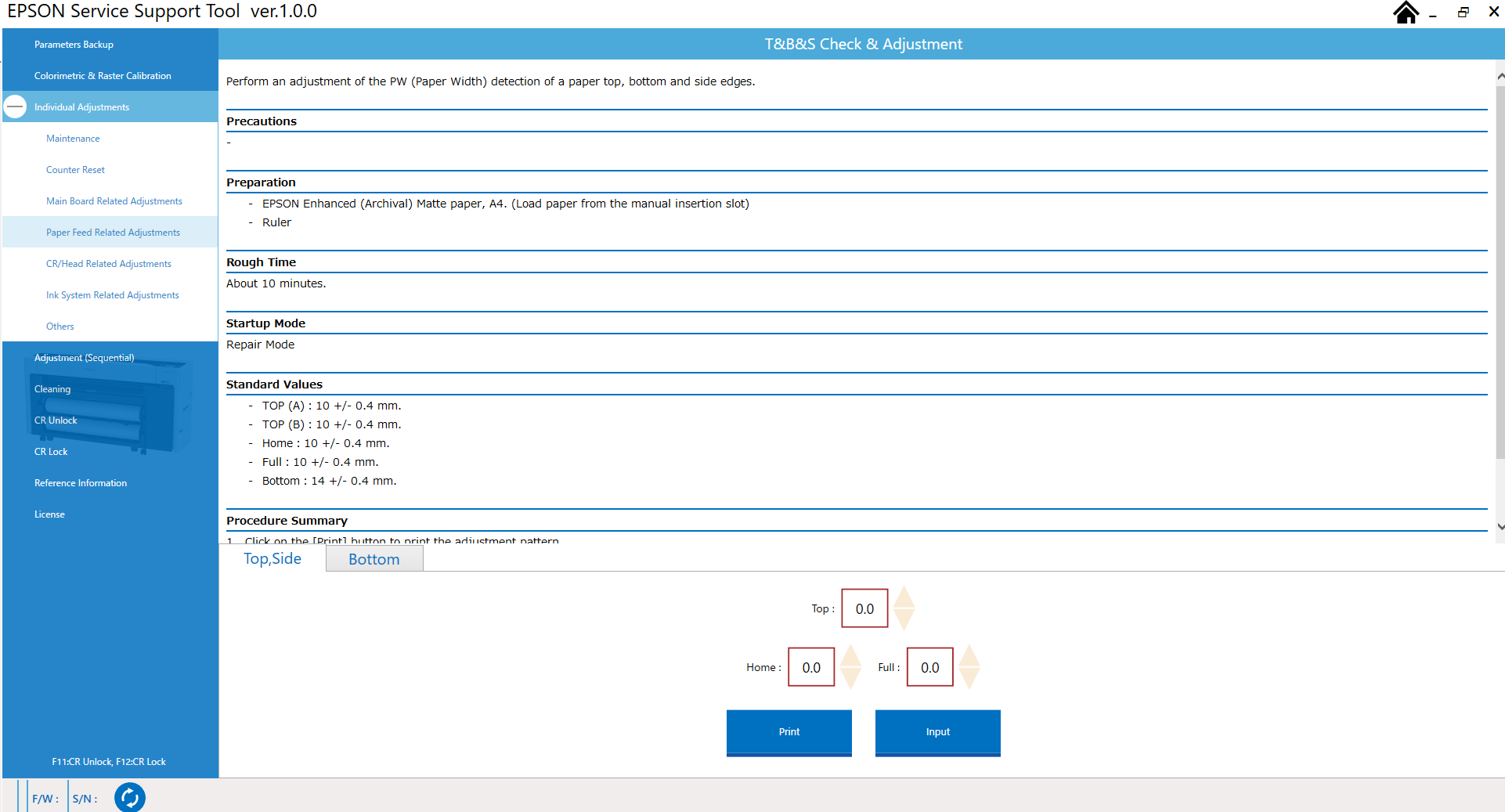The image size is (1505, 812).
Task: Click the Top value input field
Action: [x=864, y=608]
